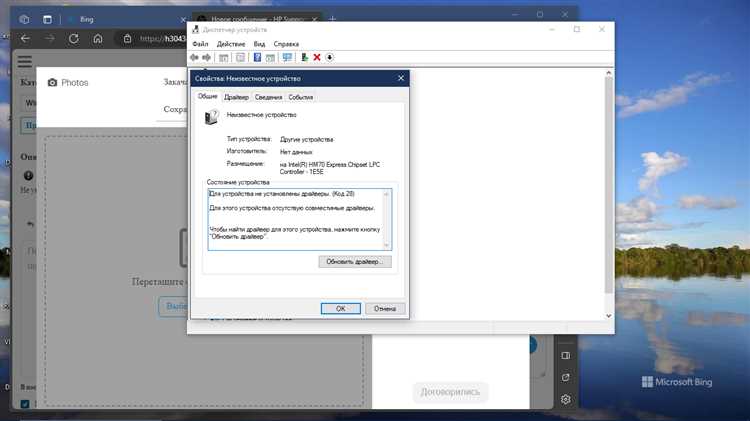This screenshot has height=421, width=750.
Task: Click the browser address bar URL
Action: pos(162,38)
